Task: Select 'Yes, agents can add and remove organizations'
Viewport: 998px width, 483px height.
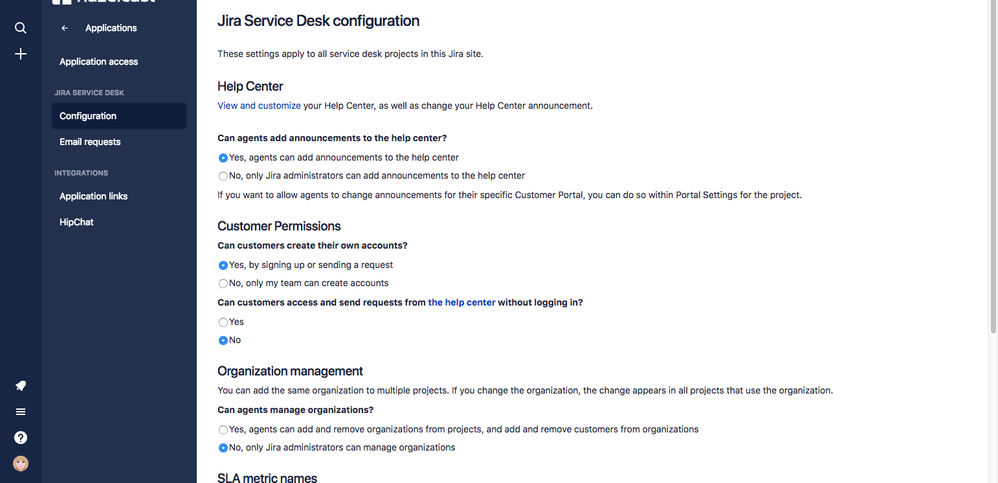Action: click(x=223, y=429)
